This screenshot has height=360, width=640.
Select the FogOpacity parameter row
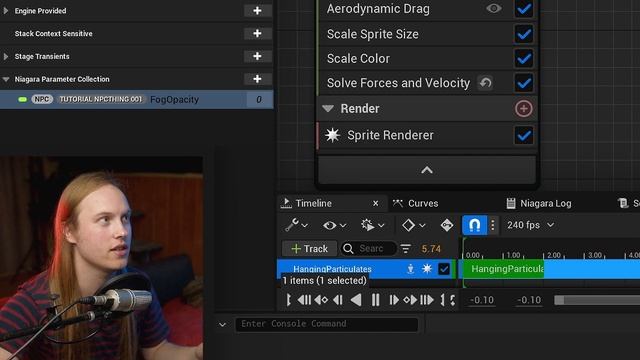click(136, 99)
